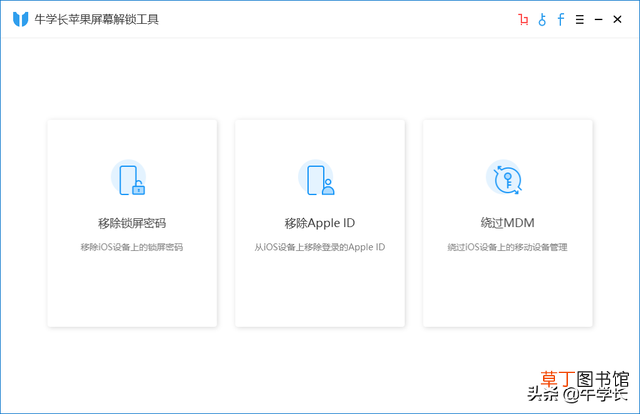640x414 pixels.
Task: Open the red shopping cart purchase icon
Action: pyautogui.click(x=523, y=19)
